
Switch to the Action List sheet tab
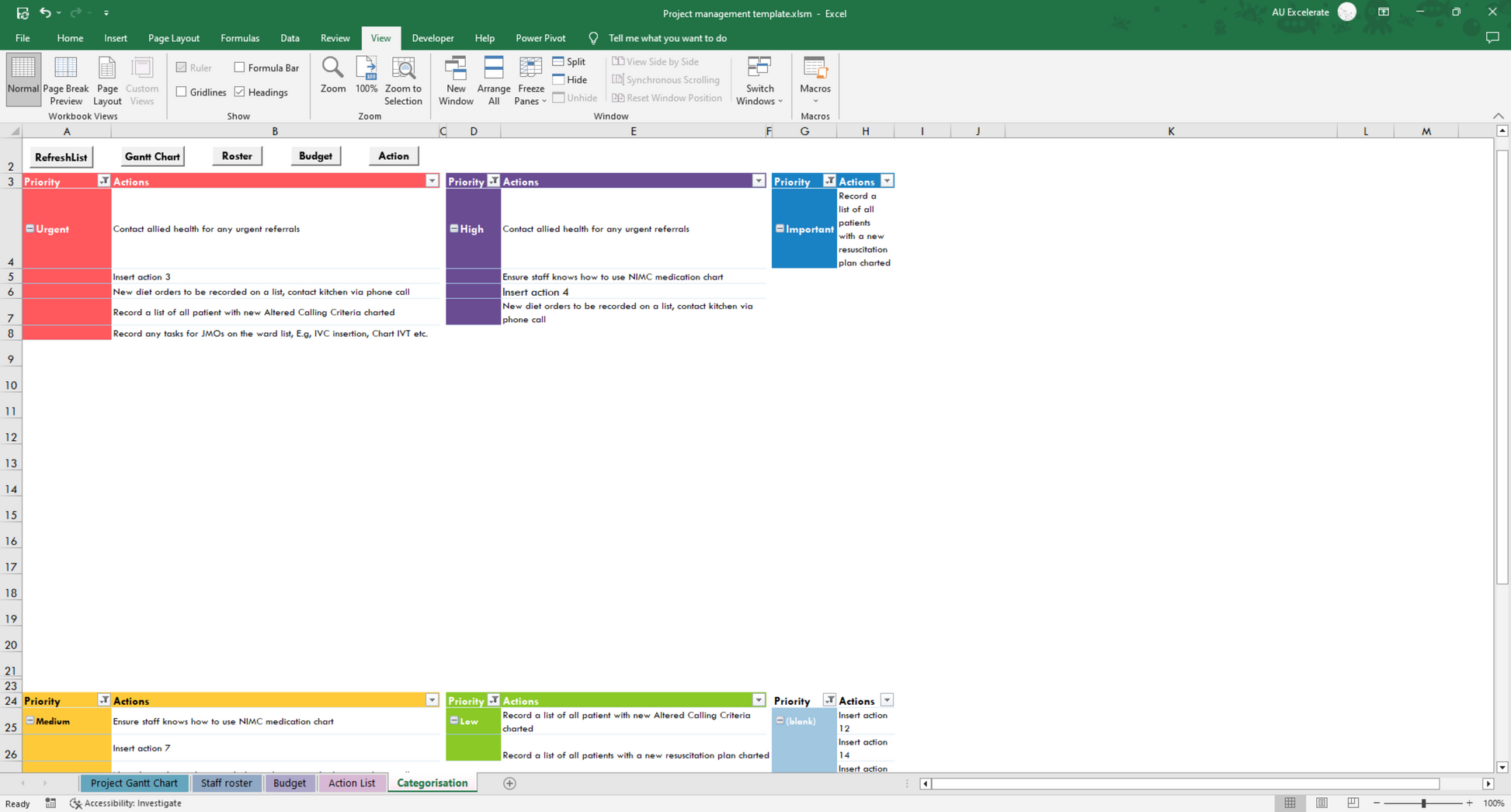click(351, 783)
